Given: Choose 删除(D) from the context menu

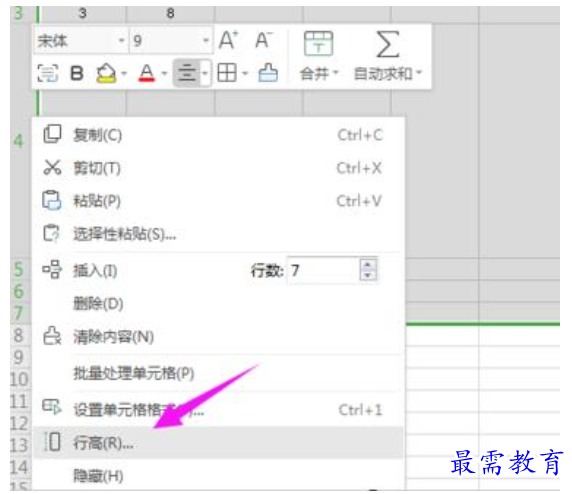Looking at the screenshot, I should pyautogui.click(x=219, y=304).
